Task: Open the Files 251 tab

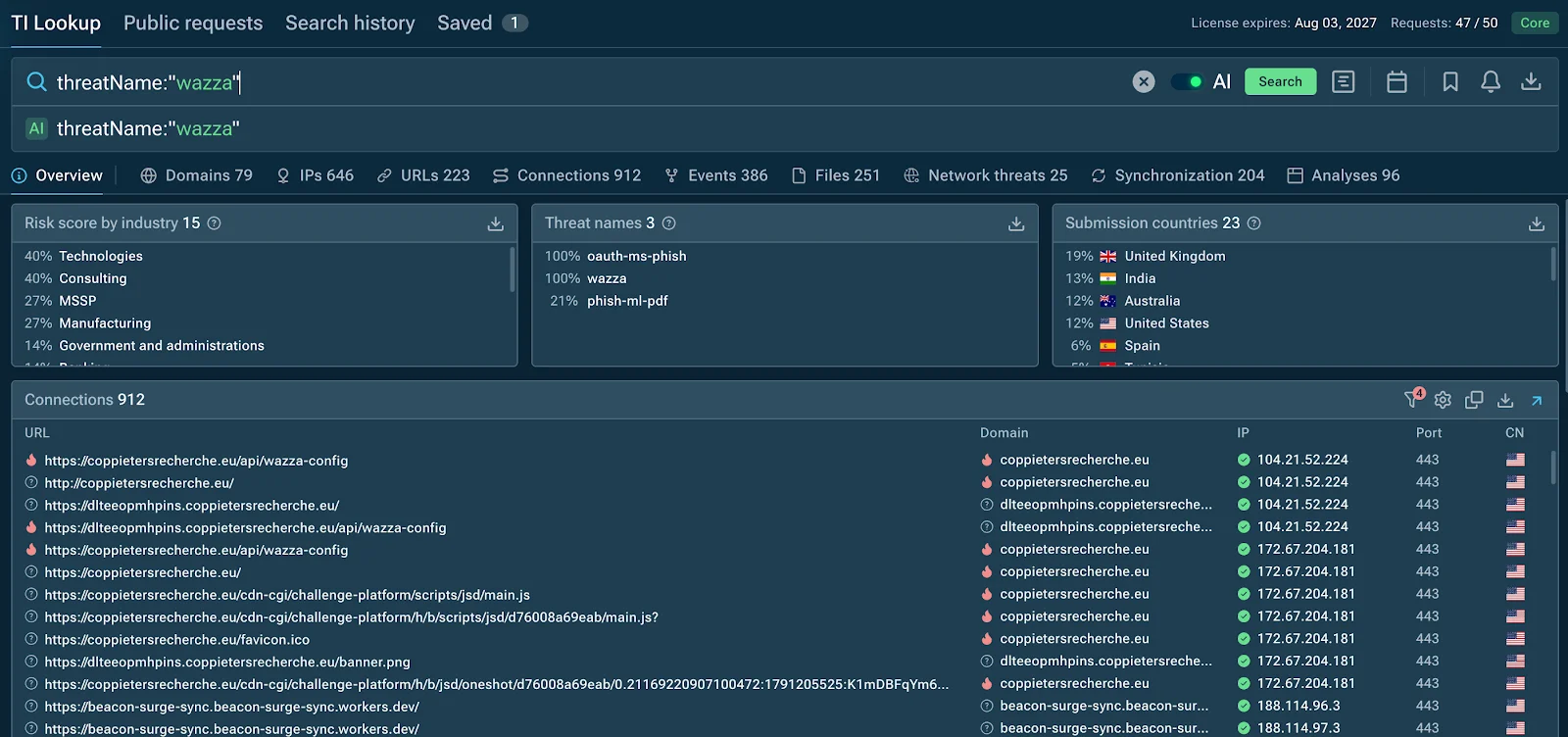Action: pos(836,175)
